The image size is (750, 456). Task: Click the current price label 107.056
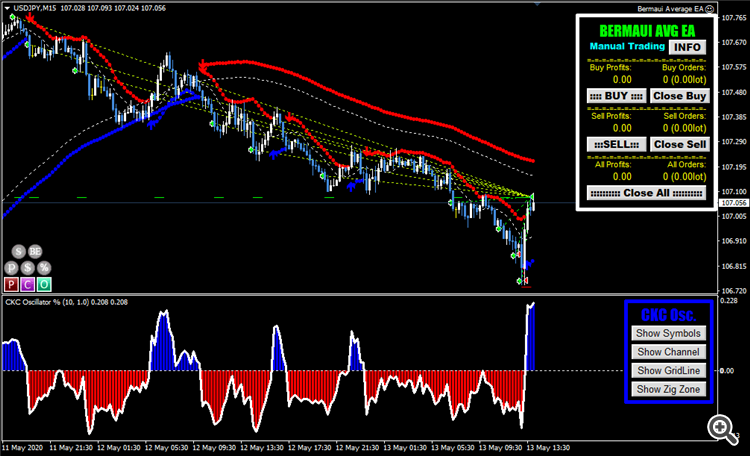734,203
